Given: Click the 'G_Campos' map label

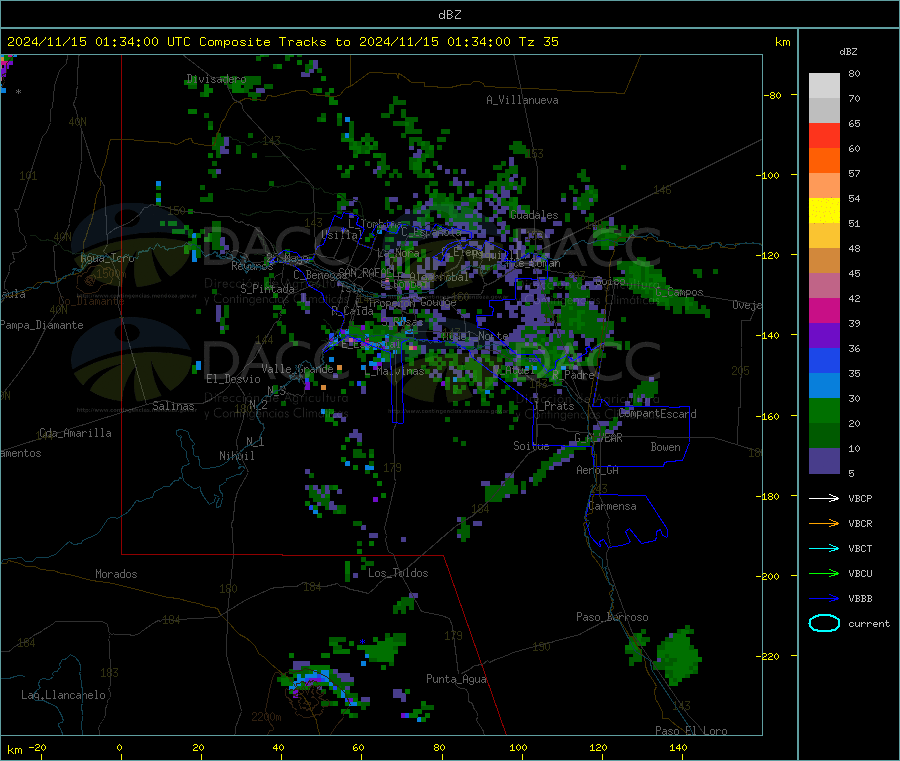Looking at the screenshot, I should coord(679,292).
